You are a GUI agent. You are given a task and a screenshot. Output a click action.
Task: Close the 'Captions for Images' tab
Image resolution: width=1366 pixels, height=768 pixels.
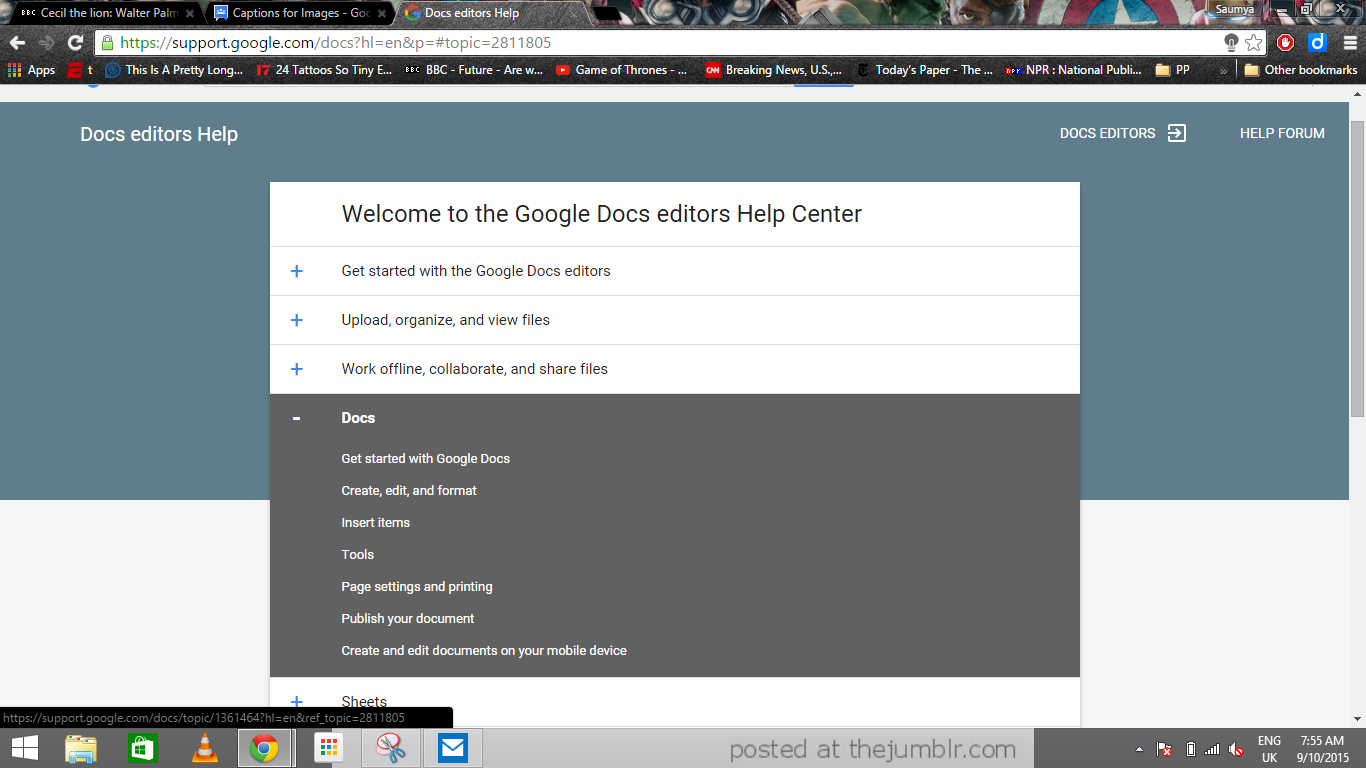pyautogui.click(x=382, y=14)
